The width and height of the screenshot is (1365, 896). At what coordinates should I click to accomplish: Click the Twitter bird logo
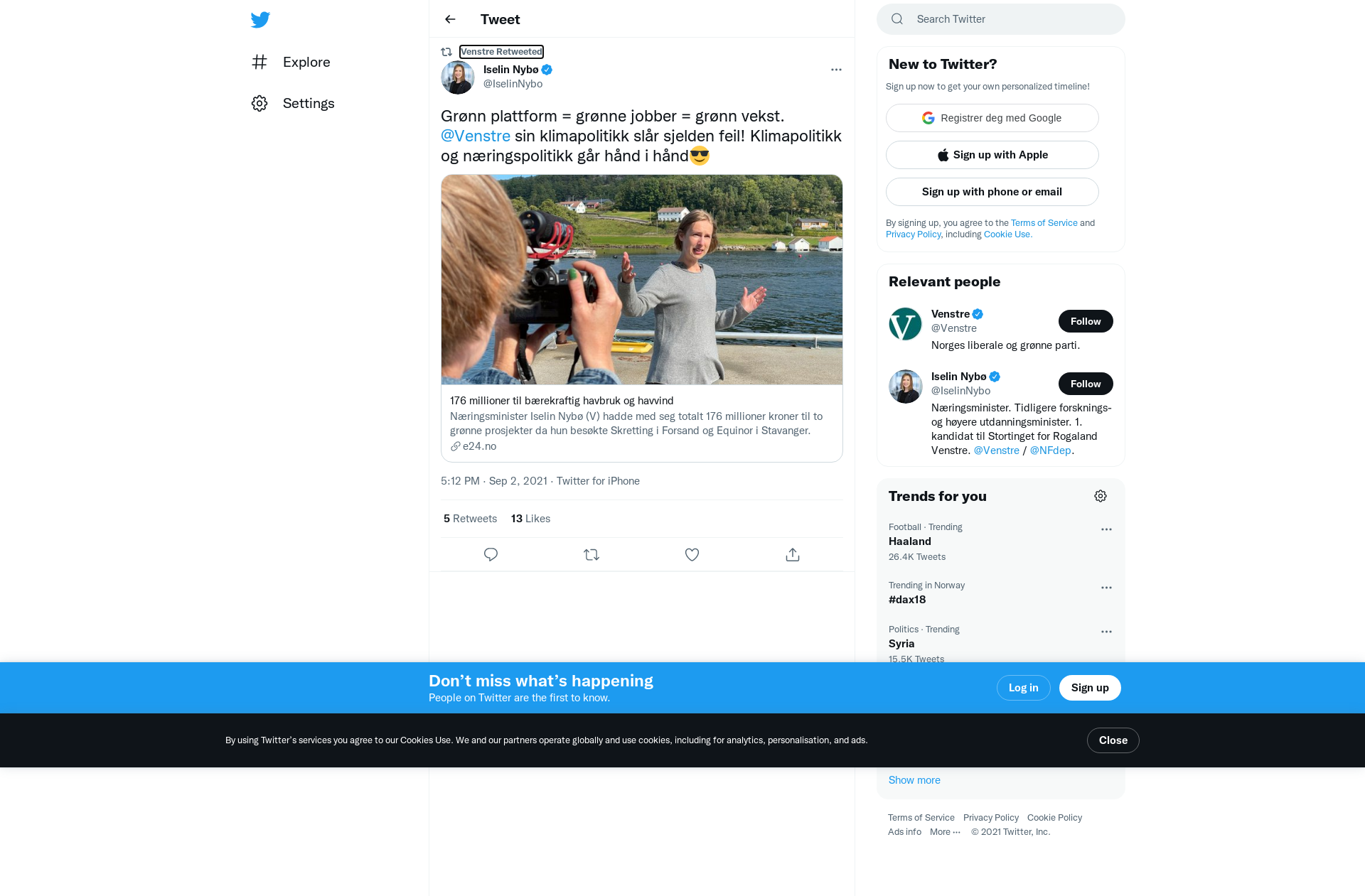[x=260, y=20]
